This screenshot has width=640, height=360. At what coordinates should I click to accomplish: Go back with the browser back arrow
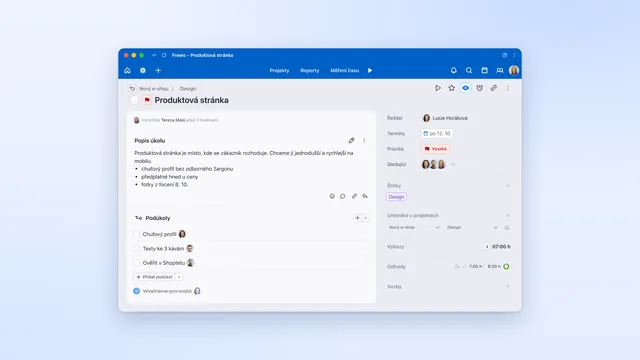tap(154, 55)
